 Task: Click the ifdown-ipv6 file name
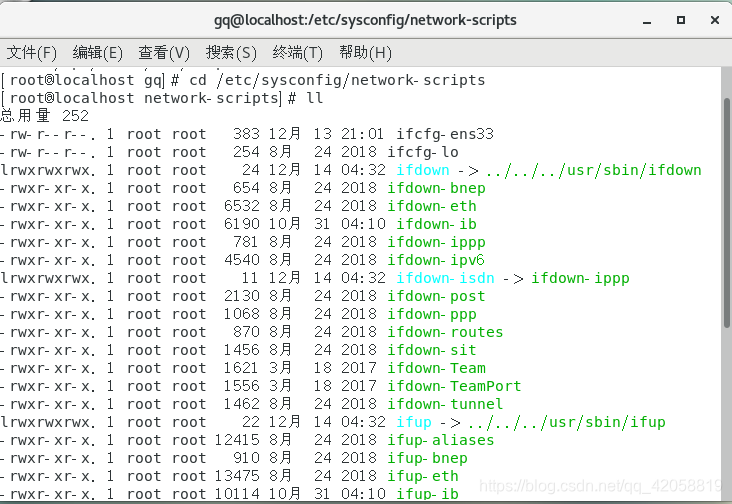(436, 260)
